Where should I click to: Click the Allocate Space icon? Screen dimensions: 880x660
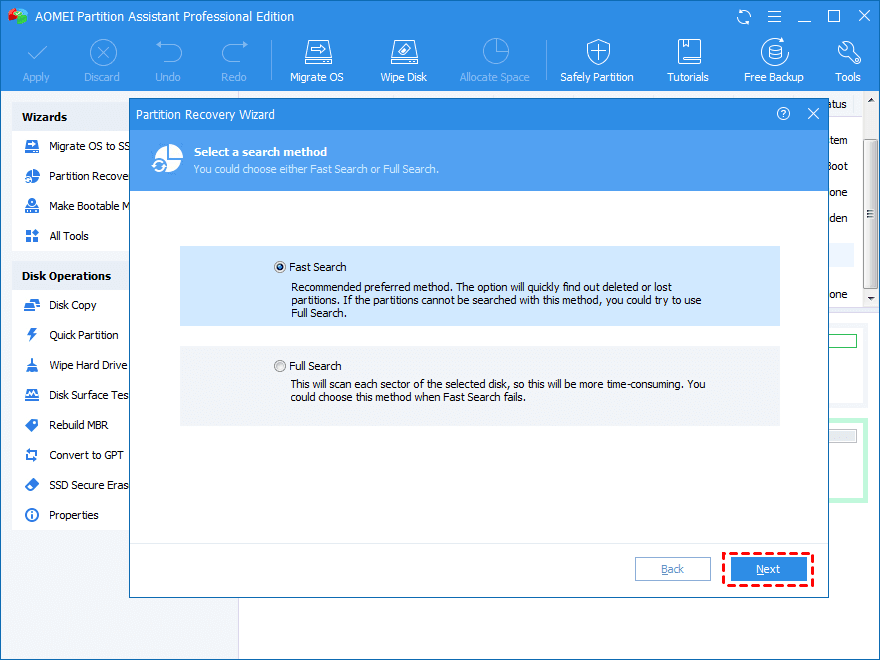495,52
